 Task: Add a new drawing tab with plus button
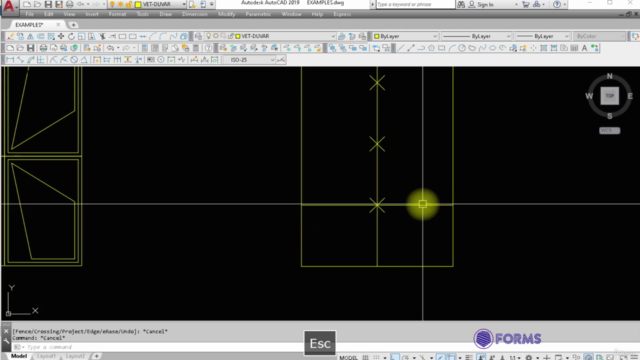click(73, 25)
